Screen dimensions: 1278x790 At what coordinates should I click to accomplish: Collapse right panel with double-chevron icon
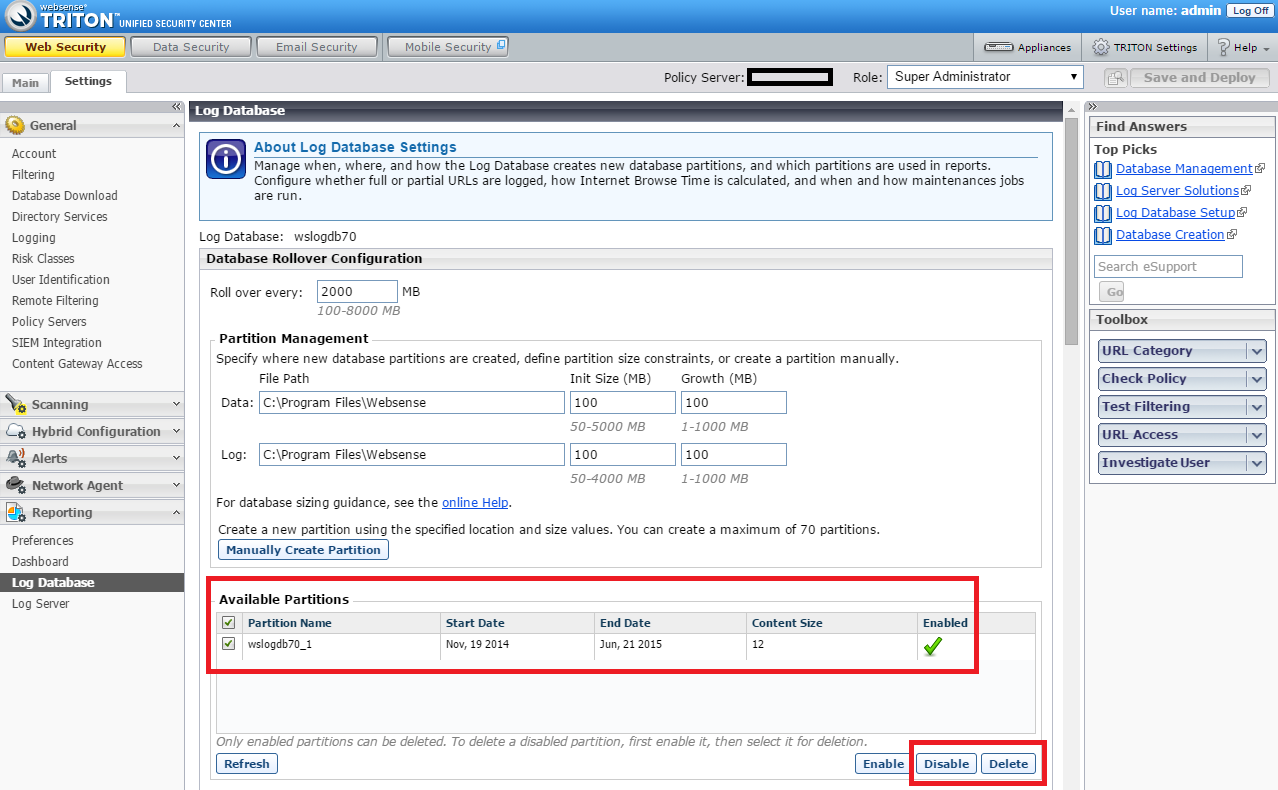[x=1093, y=106]
